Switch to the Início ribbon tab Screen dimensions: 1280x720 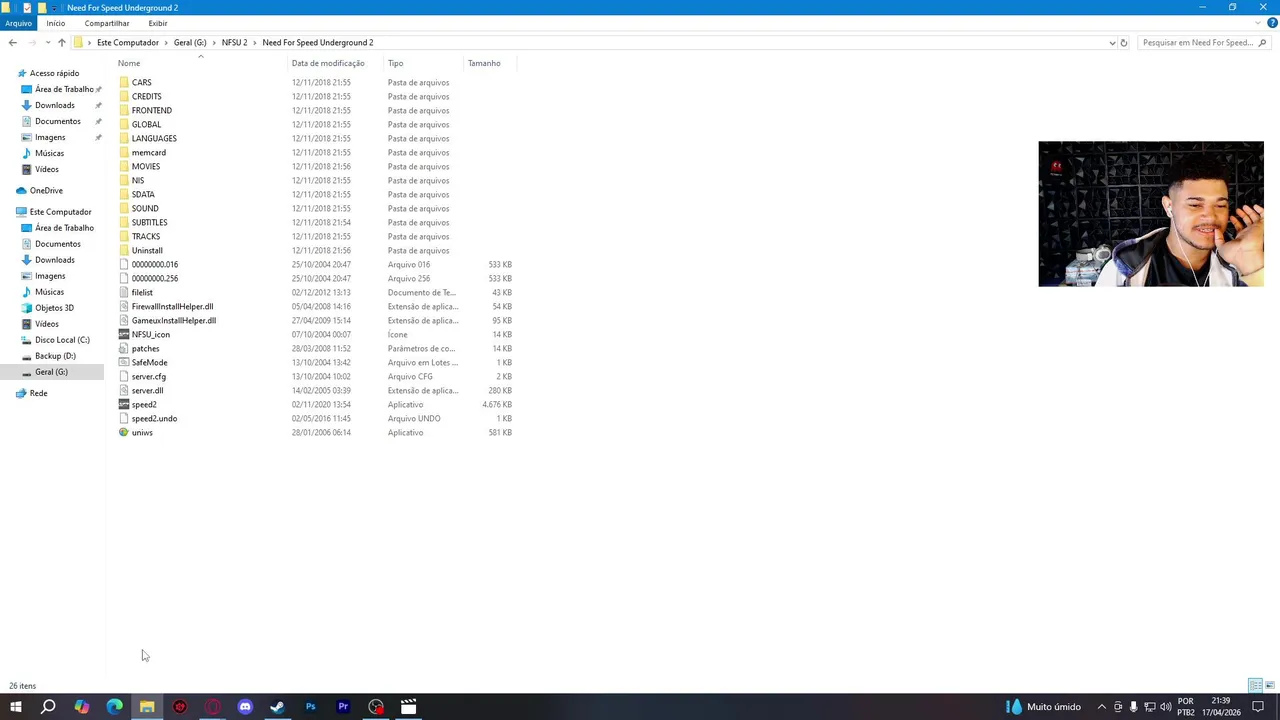pyautogui.click(x=56, y=23)
